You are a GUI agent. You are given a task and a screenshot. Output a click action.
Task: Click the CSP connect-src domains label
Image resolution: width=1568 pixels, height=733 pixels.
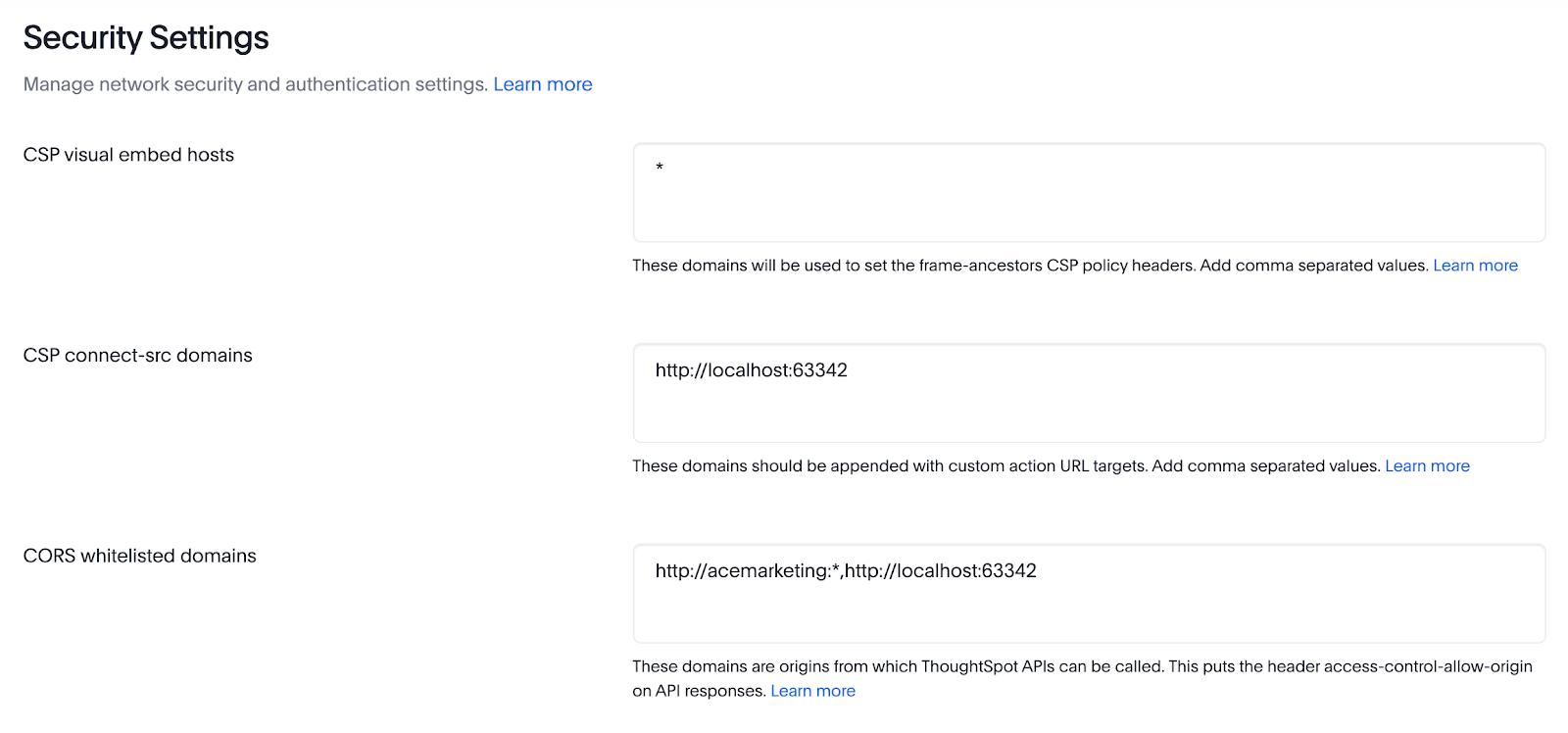coord(137,356)
